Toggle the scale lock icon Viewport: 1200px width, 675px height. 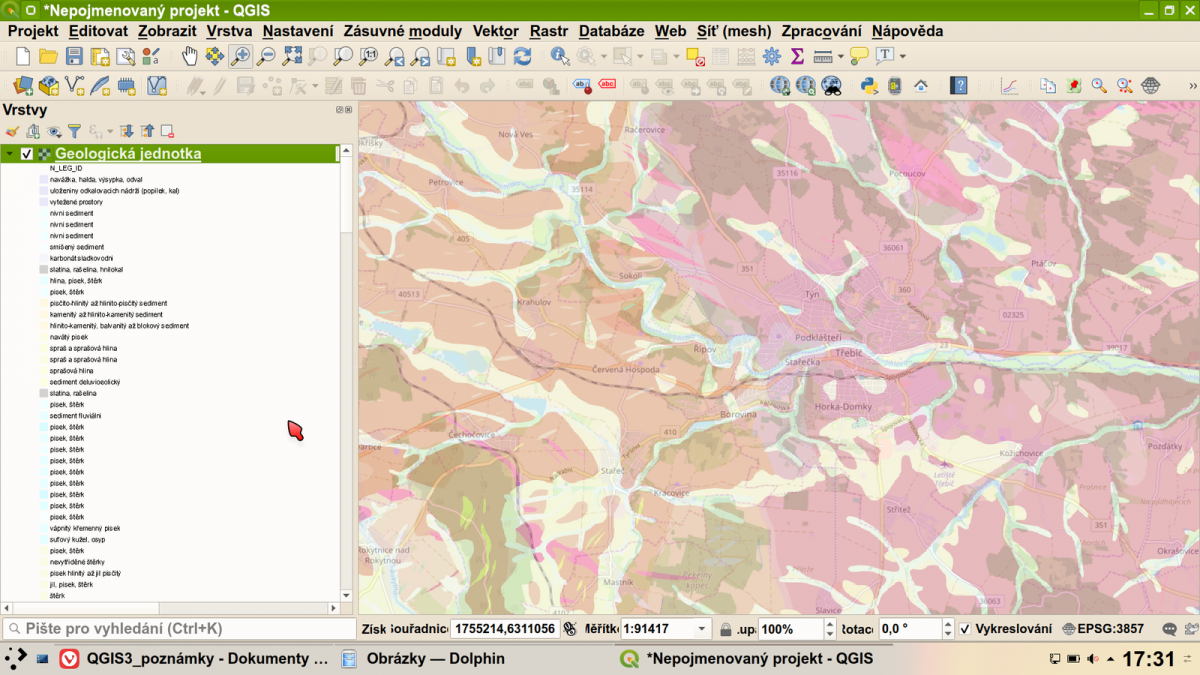pyautogui.click(x=726, y=629)
